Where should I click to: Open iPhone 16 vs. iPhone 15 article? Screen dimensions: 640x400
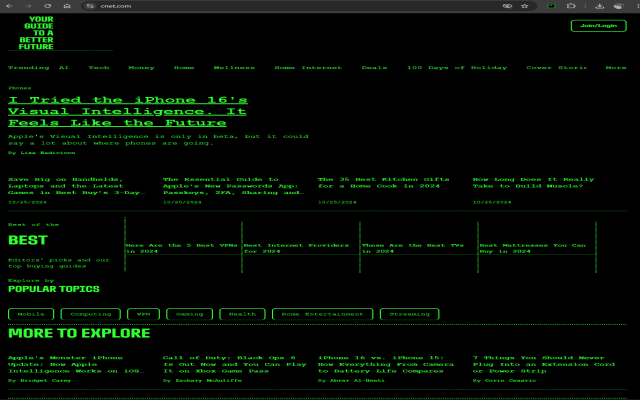[386, 364]
